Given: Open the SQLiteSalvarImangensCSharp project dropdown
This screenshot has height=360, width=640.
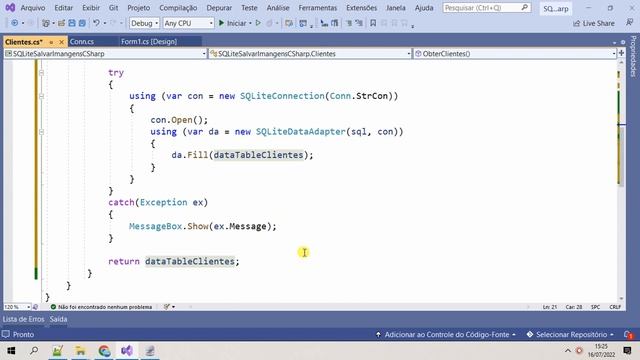Looking at the screenshot, I should click(x=105, y=53).
